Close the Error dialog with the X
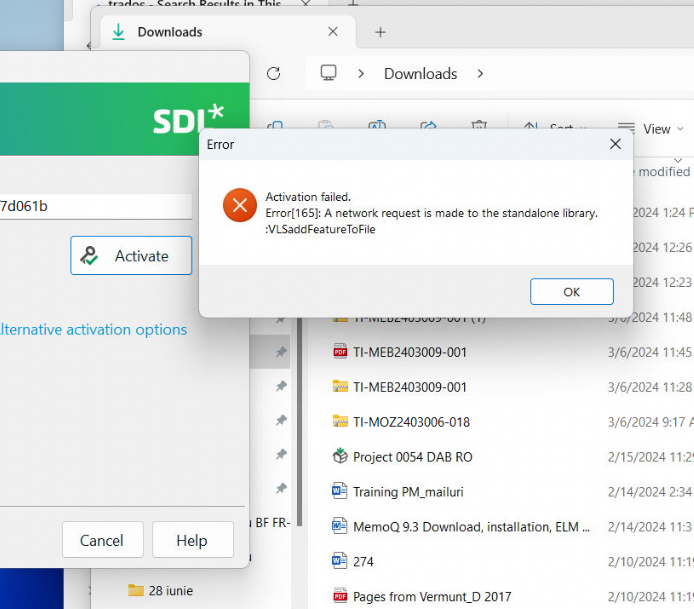The height and width of the screenshot is (609, 694). (615, 144)
